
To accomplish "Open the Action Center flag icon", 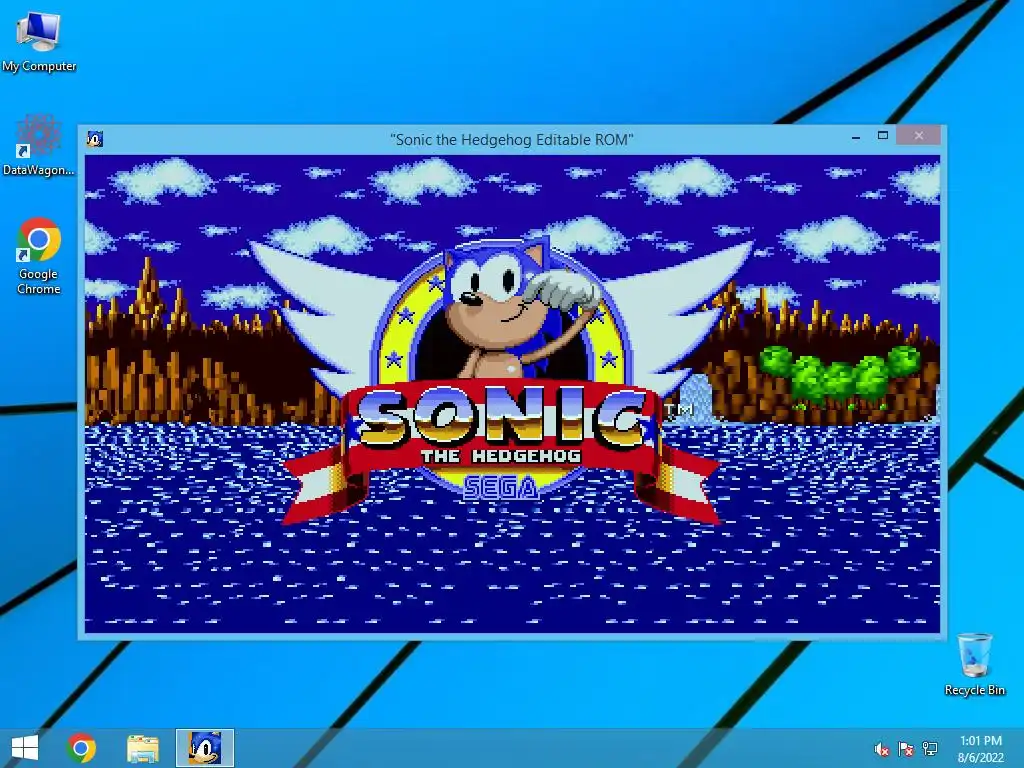I will 906,749.
